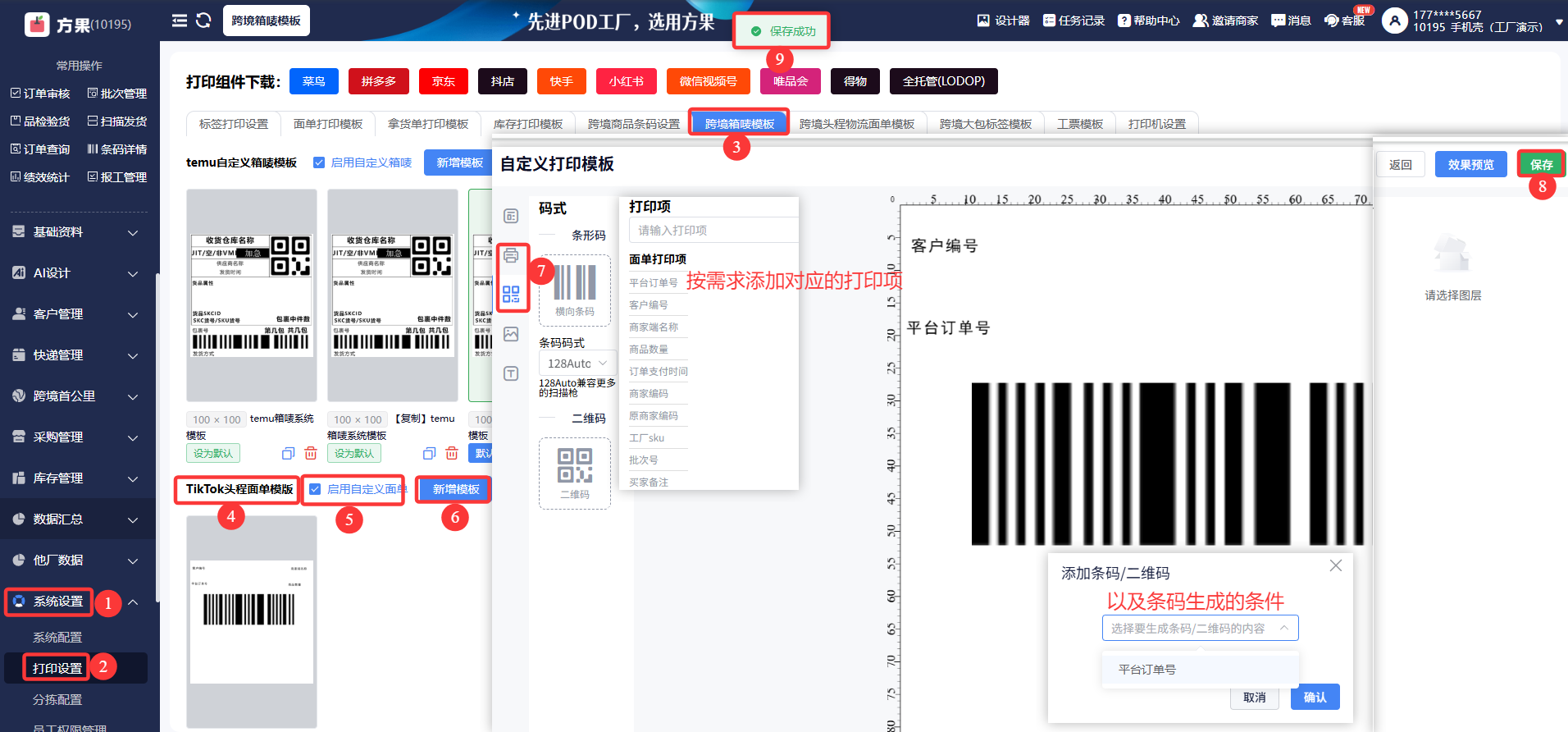Close the 添加条码/二维码 dialog
Viewport: 1568px width, 732px height.
(1336, 565)
